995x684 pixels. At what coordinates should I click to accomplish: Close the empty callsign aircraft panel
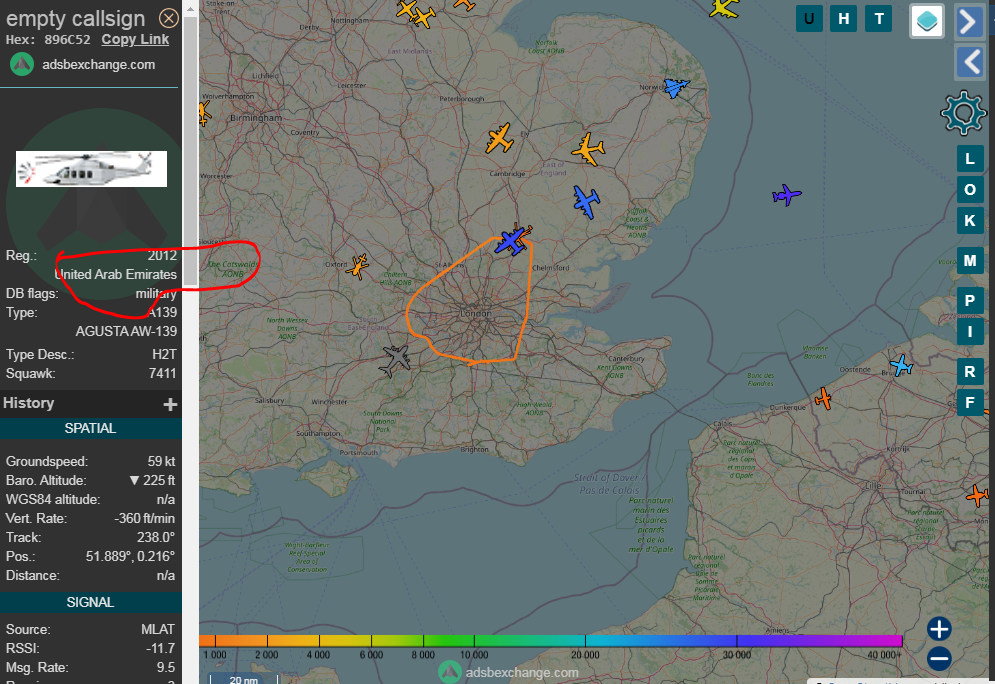click(x=168, y=18)
